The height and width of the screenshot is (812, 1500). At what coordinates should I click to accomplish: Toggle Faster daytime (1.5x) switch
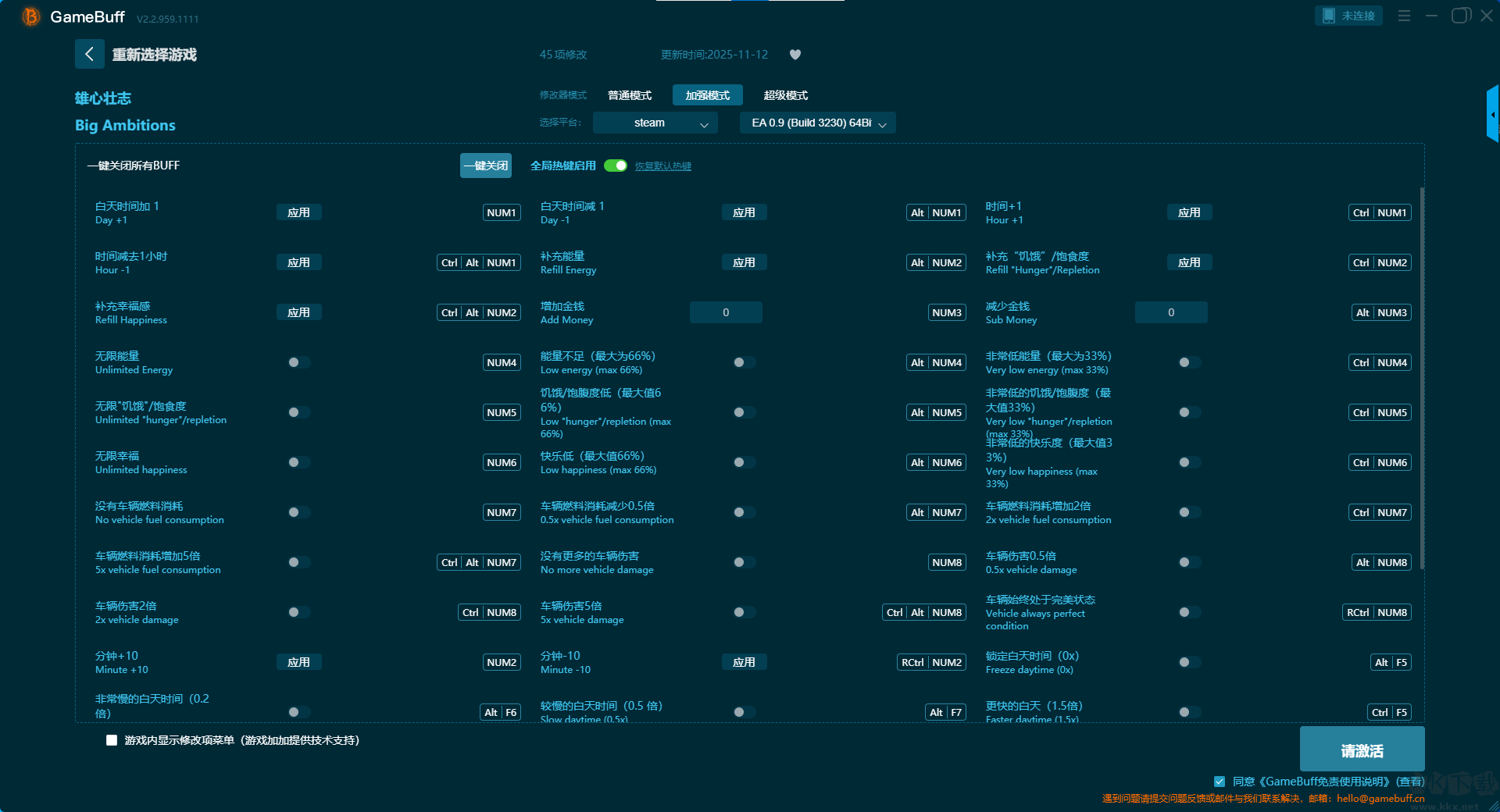(1189, 712)
